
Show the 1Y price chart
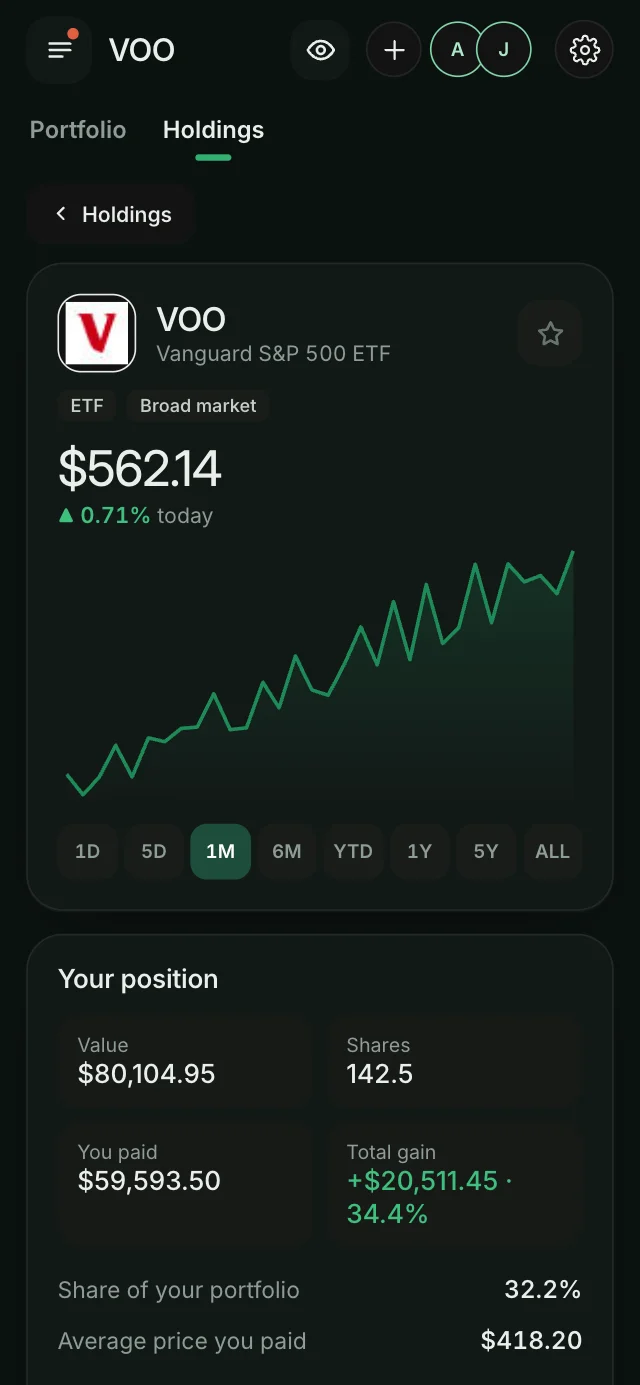pyautogui.click(x=419, y=851)
